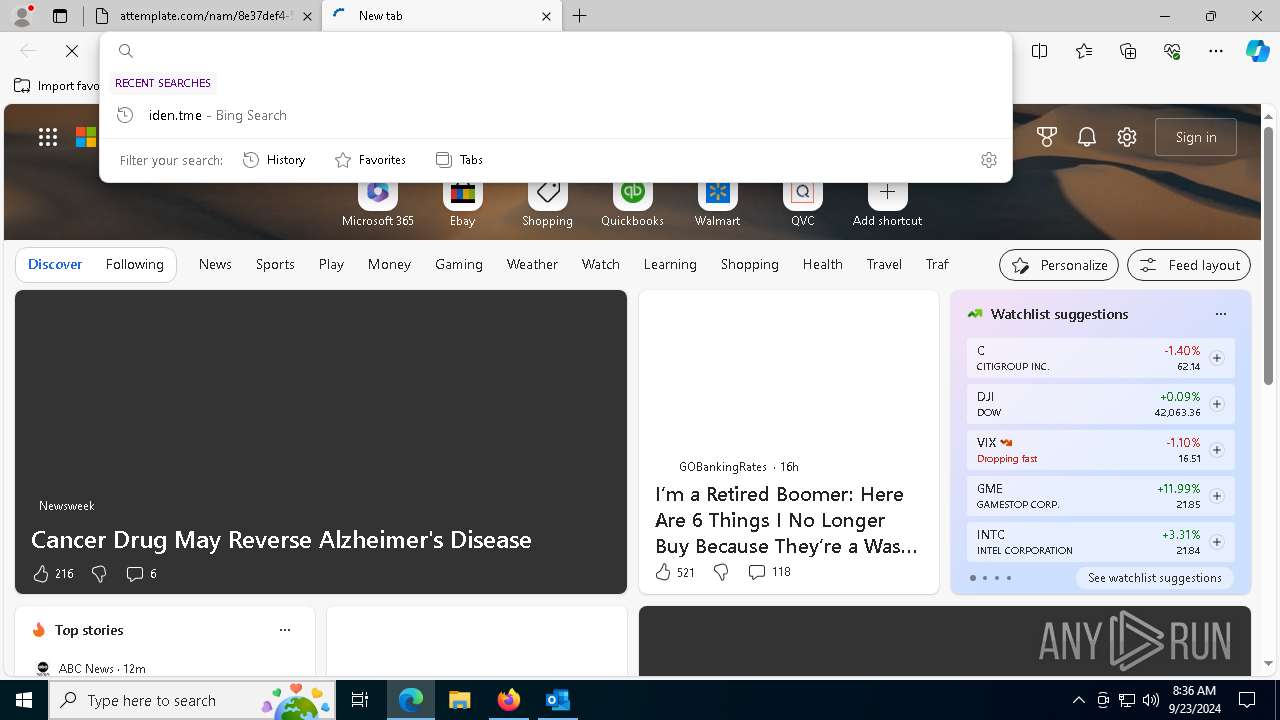The height and width of the screenshot is (720, 1280).
Task: Open the Walmart shortcut
Action: [x=717, y=203]
